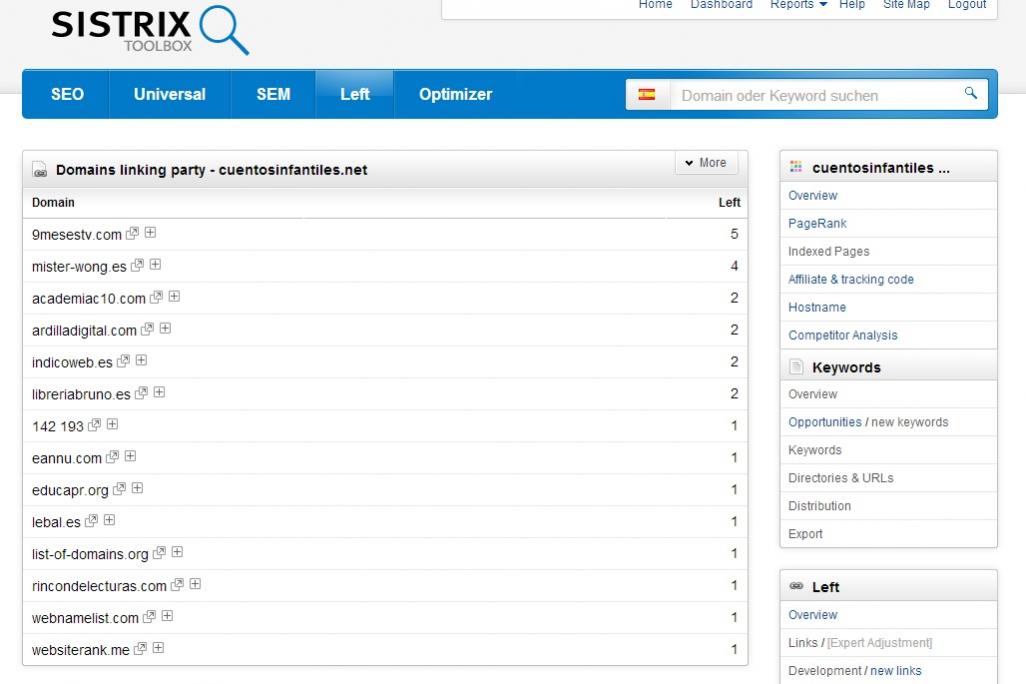Open the Reports dropdown menu

point(798,5)
